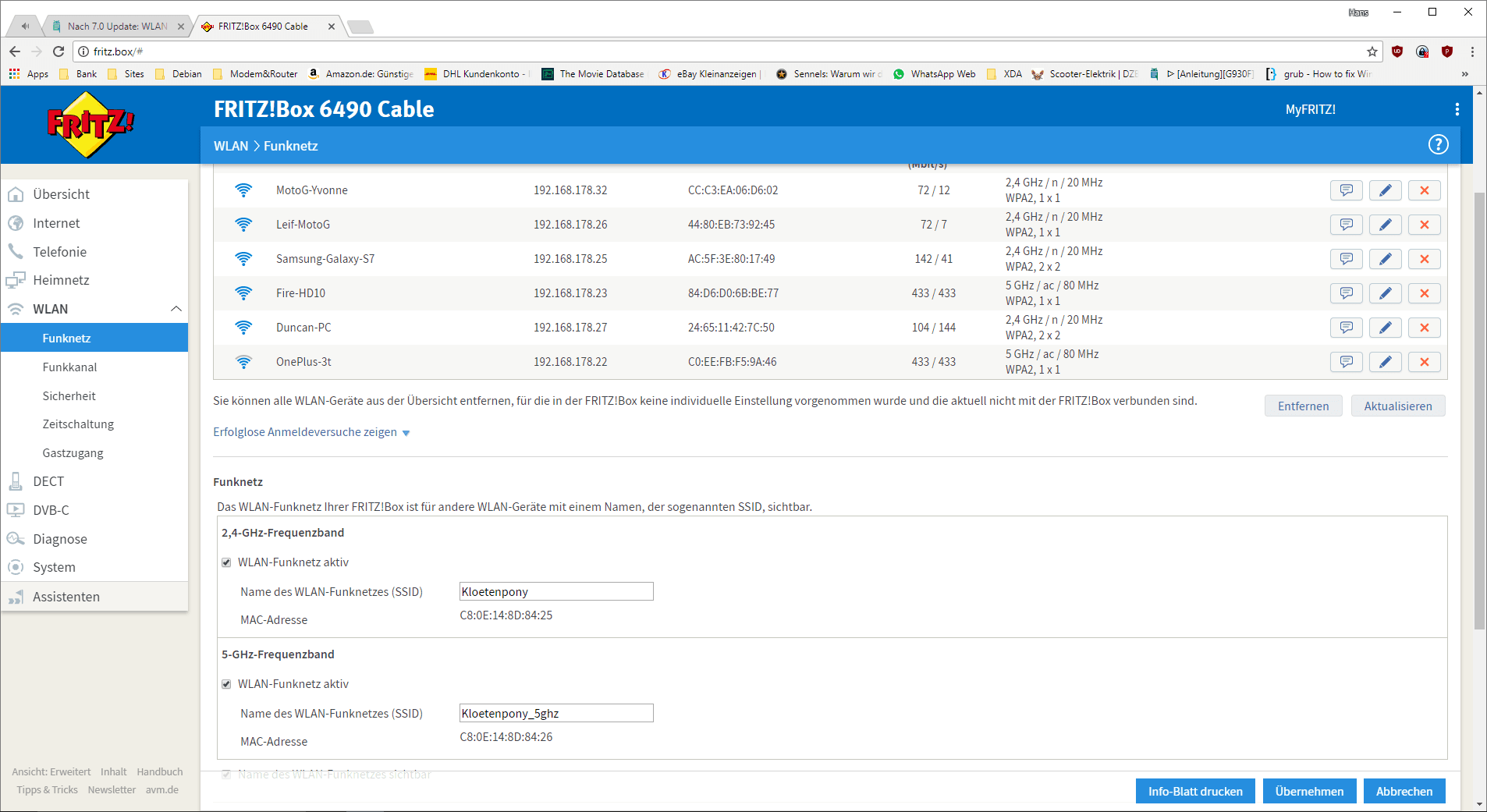Viewport: 1487px width, 812px height.
Task: Open comment icon for Duncan-PC row
Action: tap(1346, 328)
